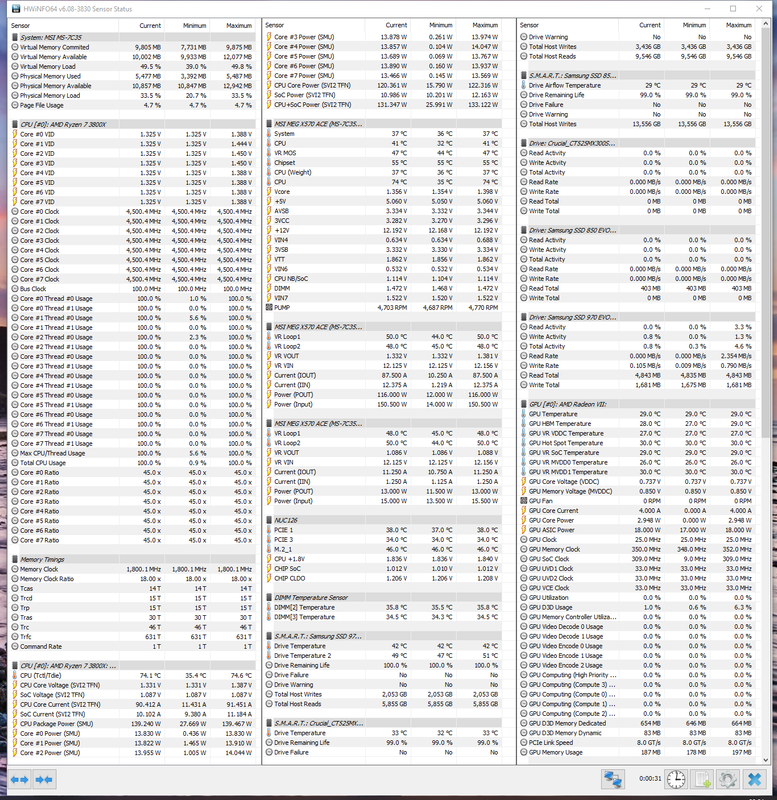Select the GPU [#0]: AMD Radeon VII header

[x=637, y=404]
